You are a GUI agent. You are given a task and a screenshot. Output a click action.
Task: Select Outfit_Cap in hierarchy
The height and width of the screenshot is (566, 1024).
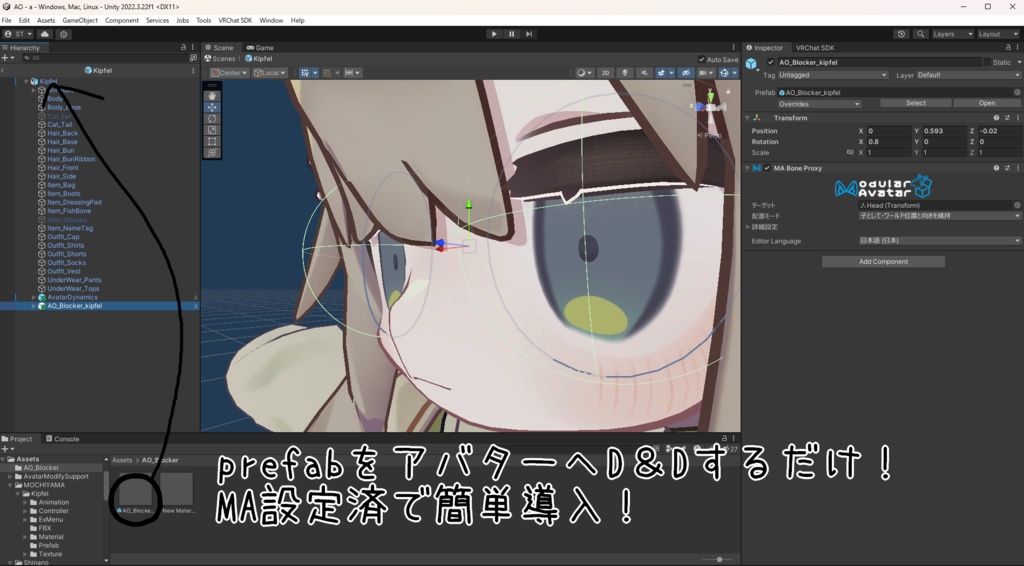pos(63,237)
